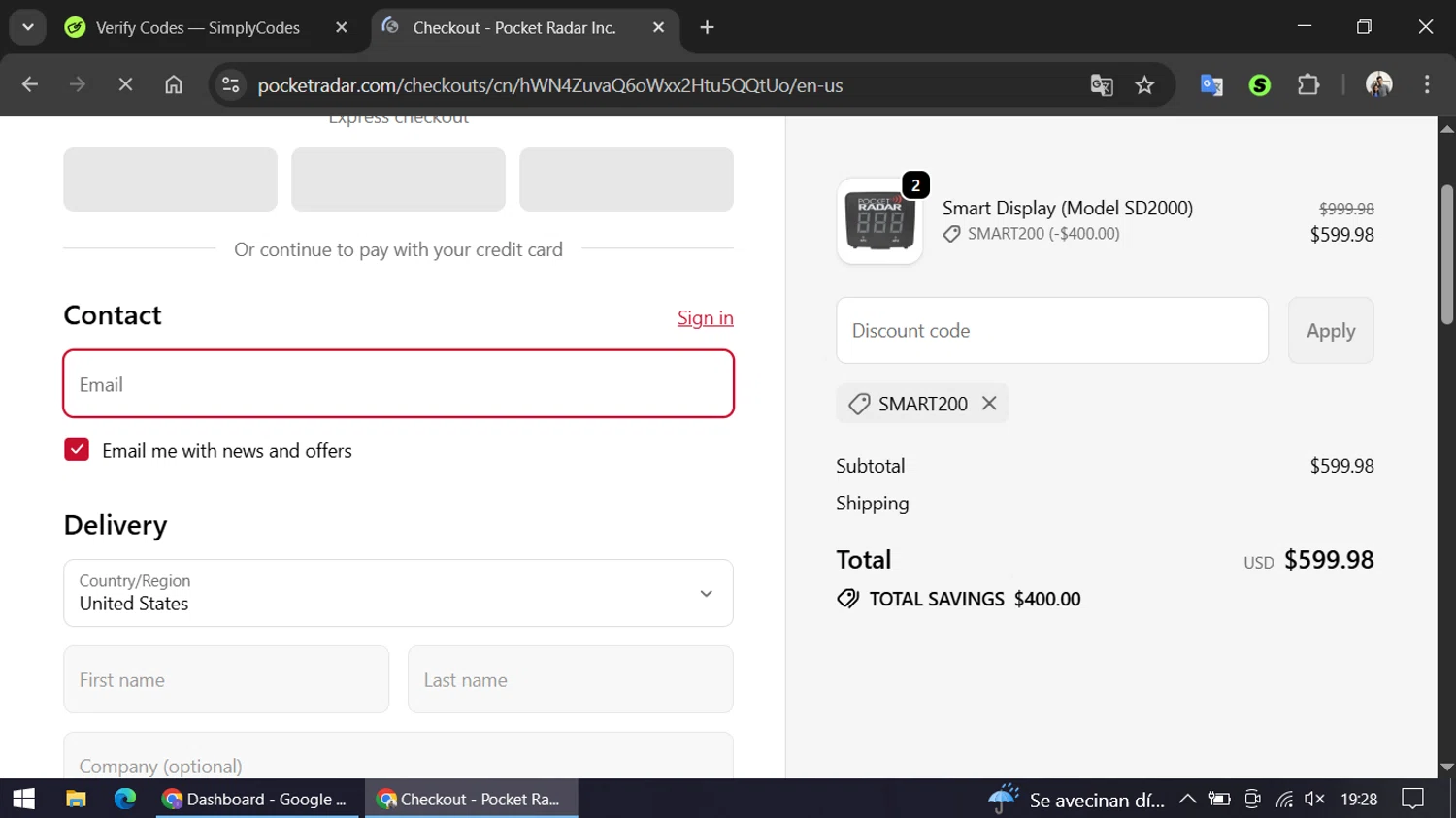Viewport: 1456px width, 818px height.
Task: Click the middle express checkout placeholder button
Action: pyautogui.click(x=398, y=180)
